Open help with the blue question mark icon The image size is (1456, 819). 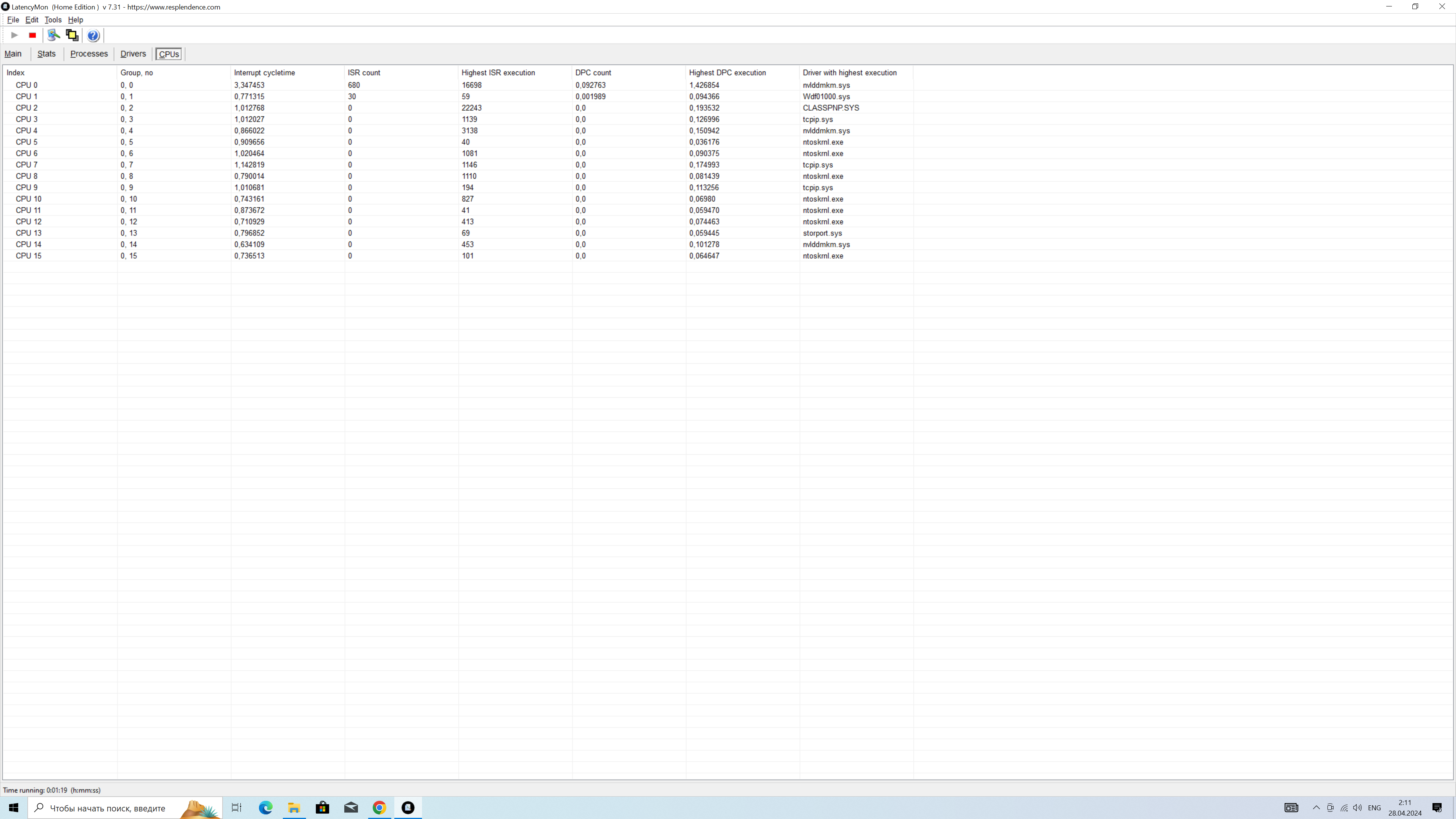pyautogui.click(x=93, y=36)
